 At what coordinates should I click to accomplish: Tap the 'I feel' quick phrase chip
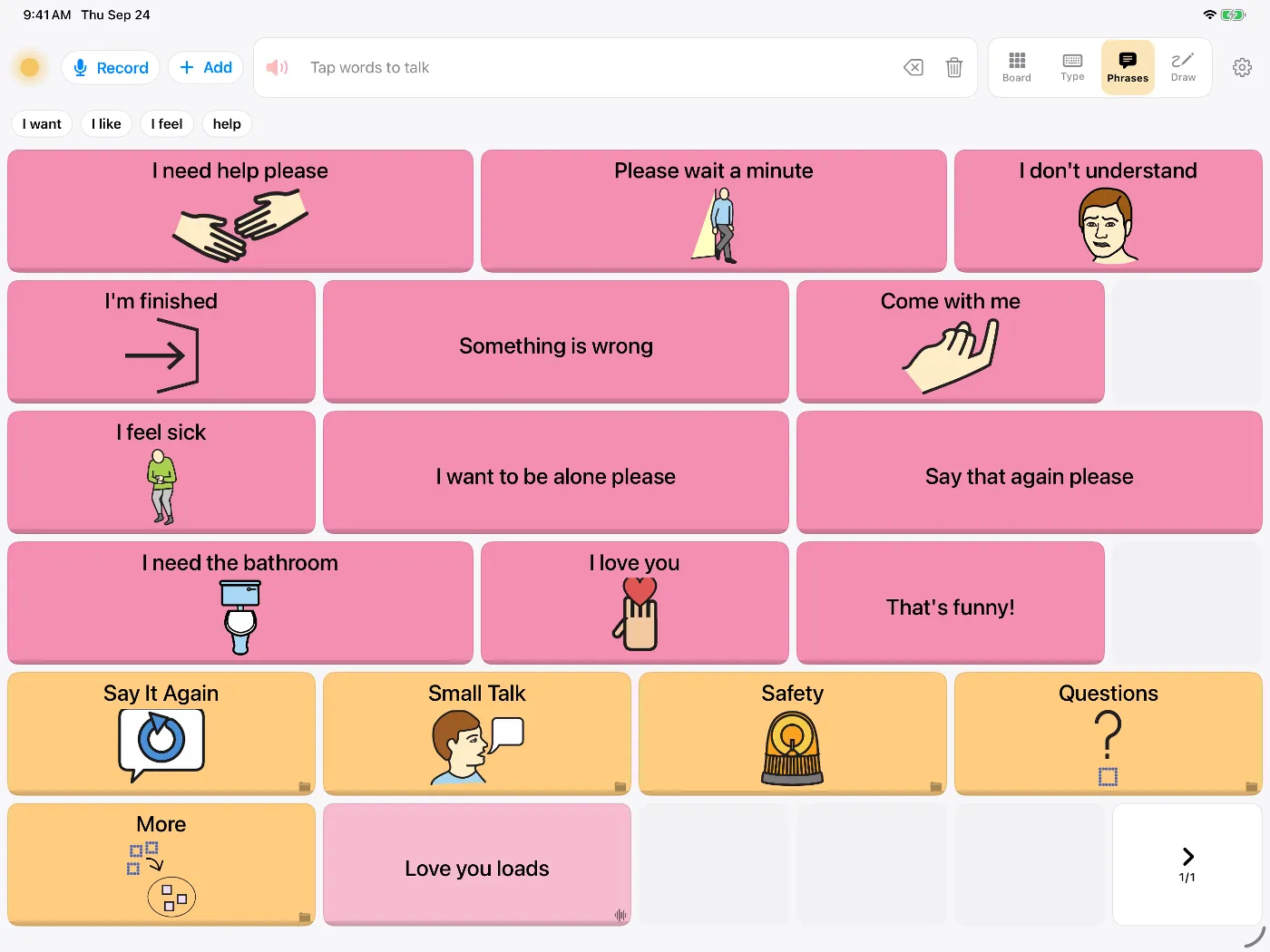167,123
